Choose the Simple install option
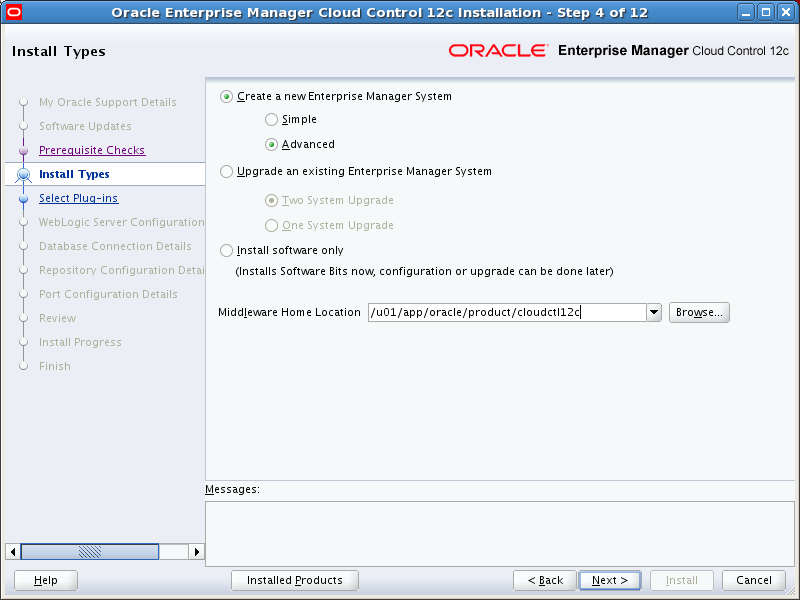 click(271, 119)
